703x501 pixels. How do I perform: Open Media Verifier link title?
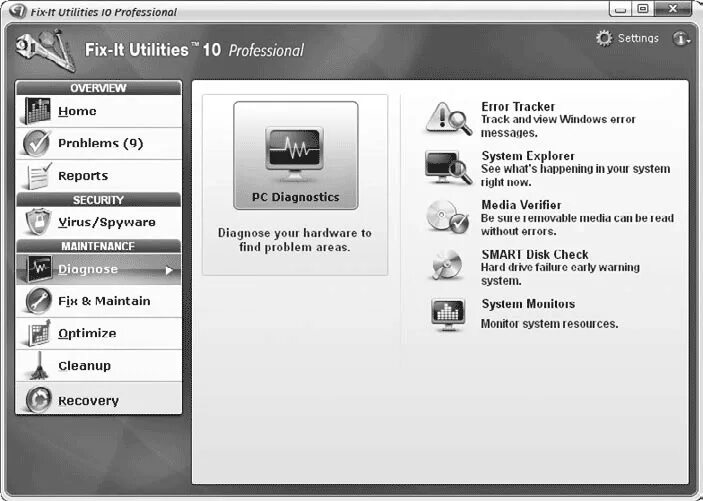tap(521, 205)
